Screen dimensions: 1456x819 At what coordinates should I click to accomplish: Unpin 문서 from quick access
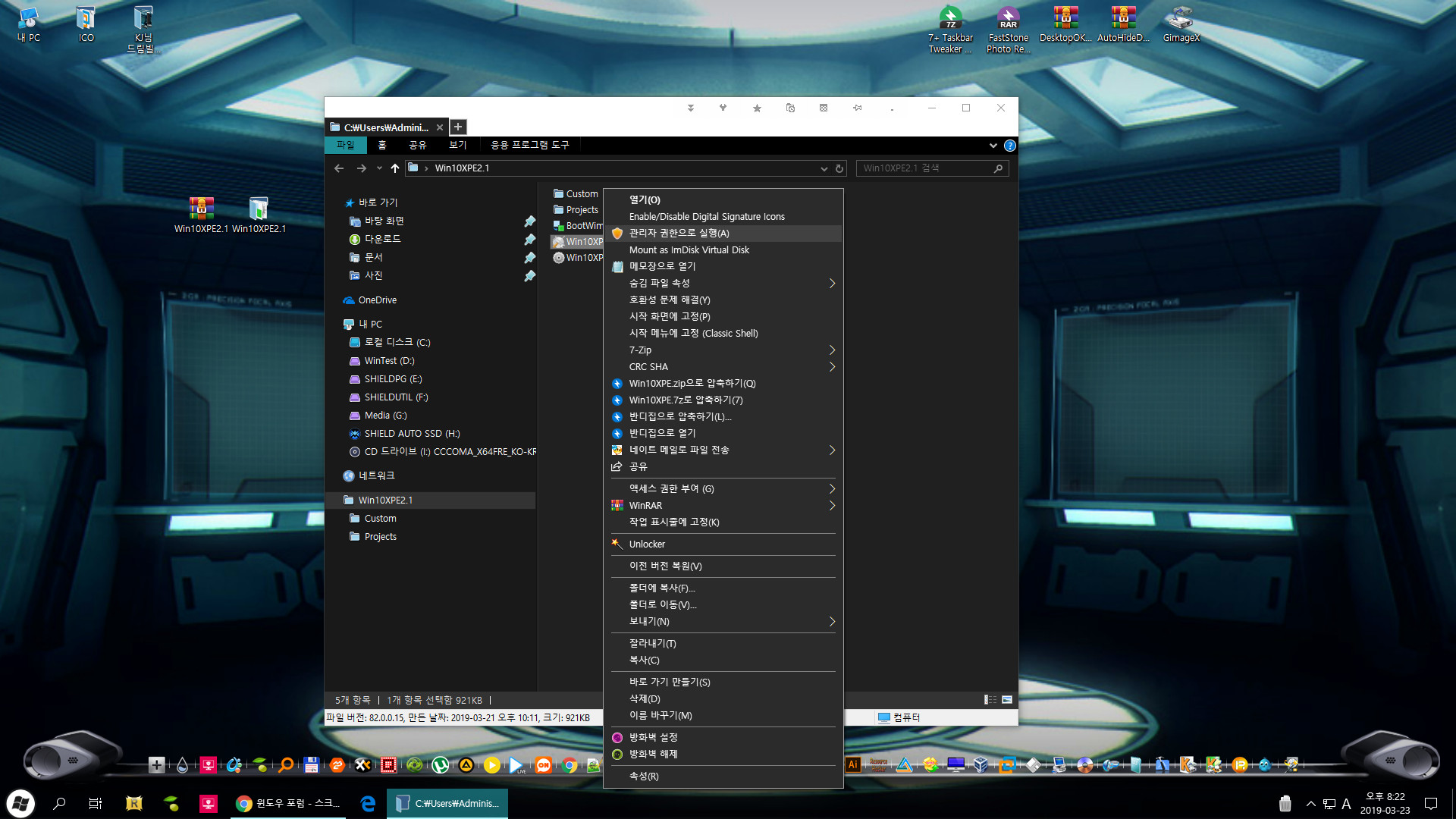pos(529,258)
